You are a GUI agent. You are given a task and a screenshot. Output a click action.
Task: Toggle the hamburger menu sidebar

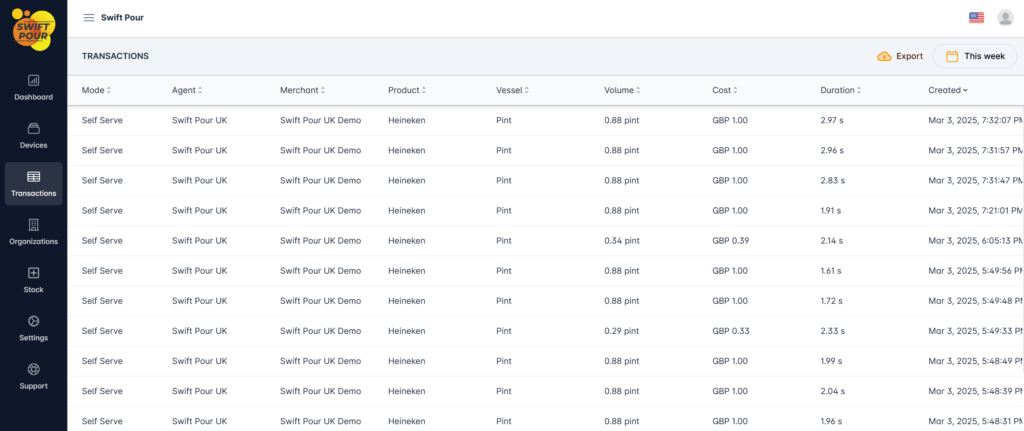89,18
